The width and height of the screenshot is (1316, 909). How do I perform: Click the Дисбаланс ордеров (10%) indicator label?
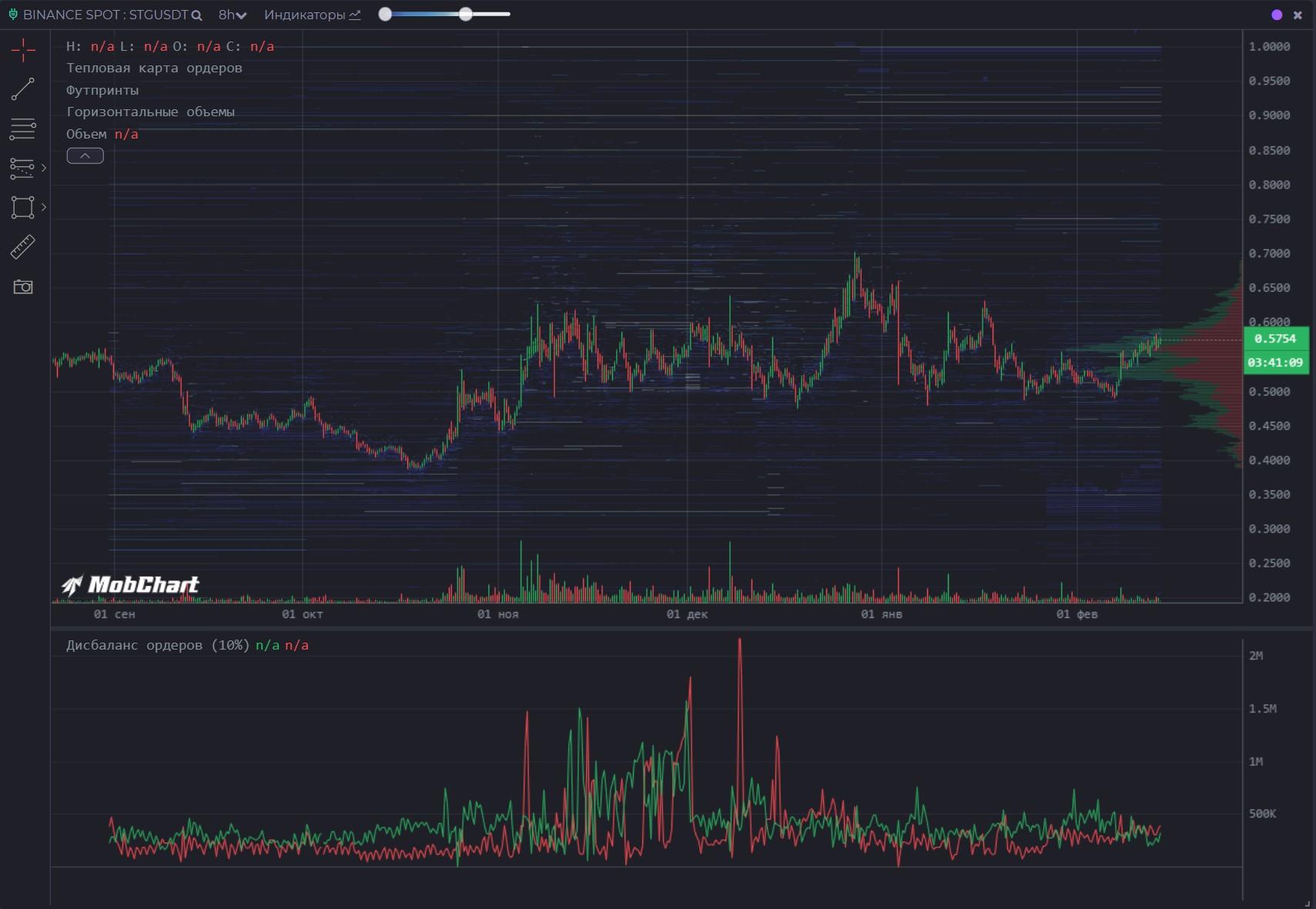[x=158, y=645]
